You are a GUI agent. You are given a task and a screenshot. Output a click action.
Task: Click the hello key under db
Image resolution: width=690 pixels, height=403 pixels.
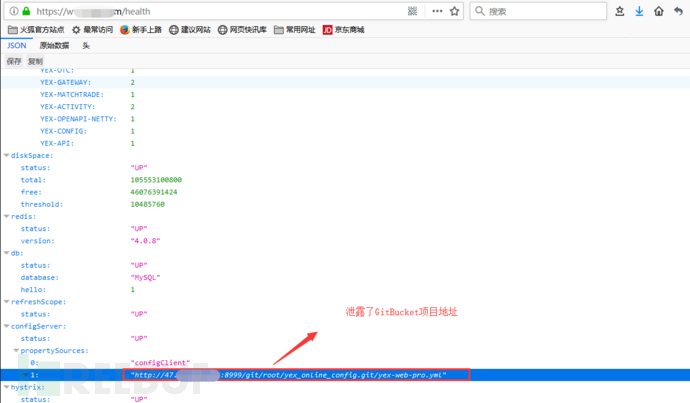(x=33, y=289)
